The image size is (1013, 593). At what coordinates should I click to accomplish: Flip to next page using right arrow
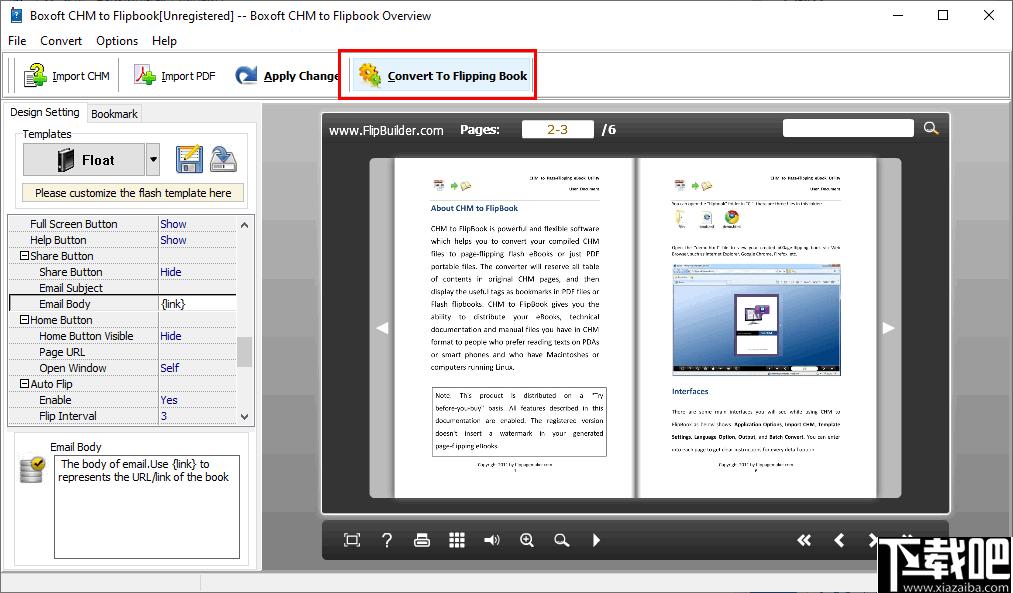pos(888,328)
